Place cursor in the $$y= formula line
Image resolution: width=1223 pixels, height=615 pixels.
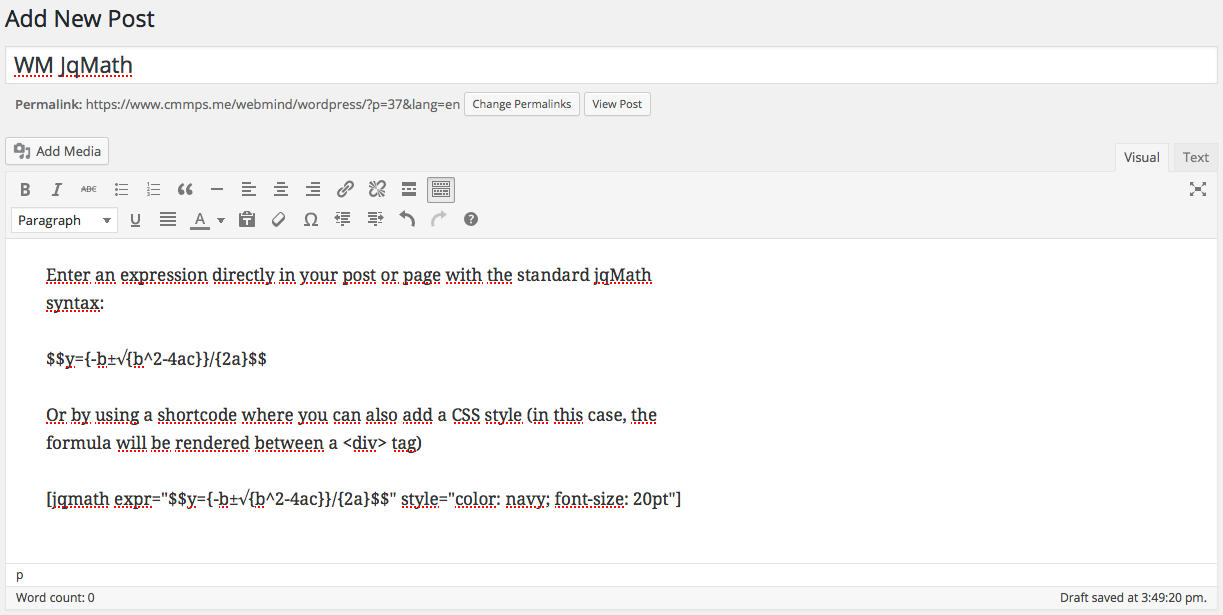point(156,359)
